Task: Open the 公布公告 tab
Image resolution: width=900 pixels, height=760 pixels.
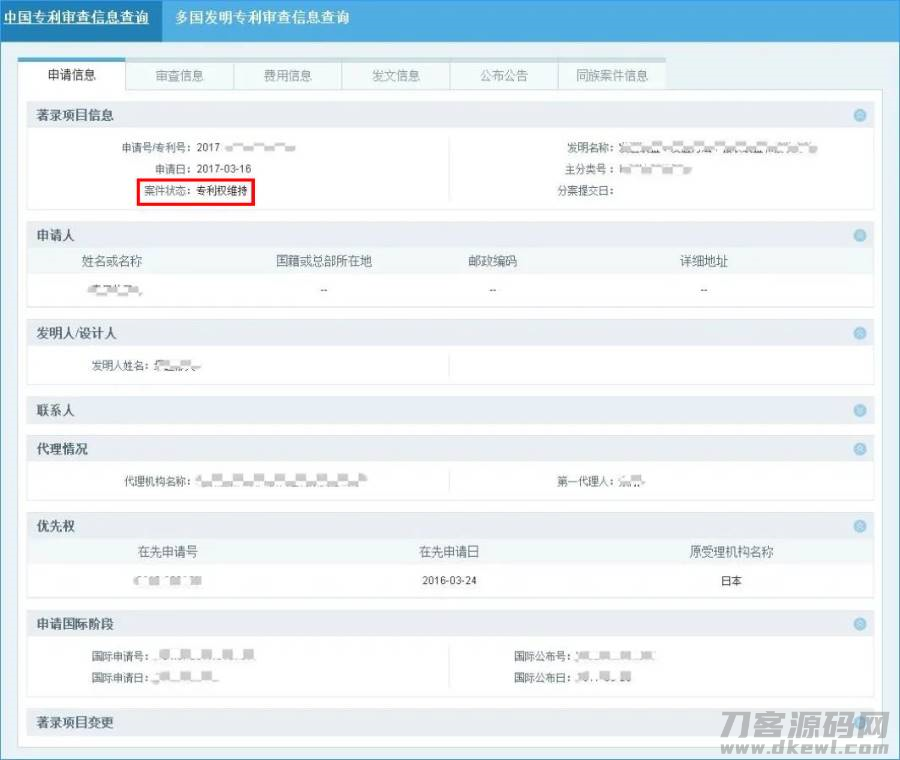Action: (504, 75)
